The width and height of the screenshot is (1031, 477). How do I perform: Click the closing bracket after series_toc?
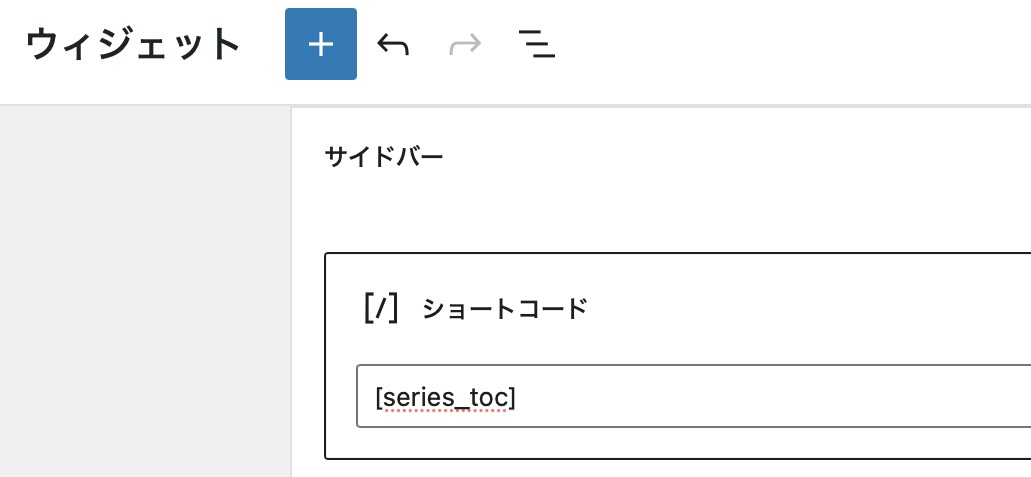pyautogui.click(x=512, y=398)
